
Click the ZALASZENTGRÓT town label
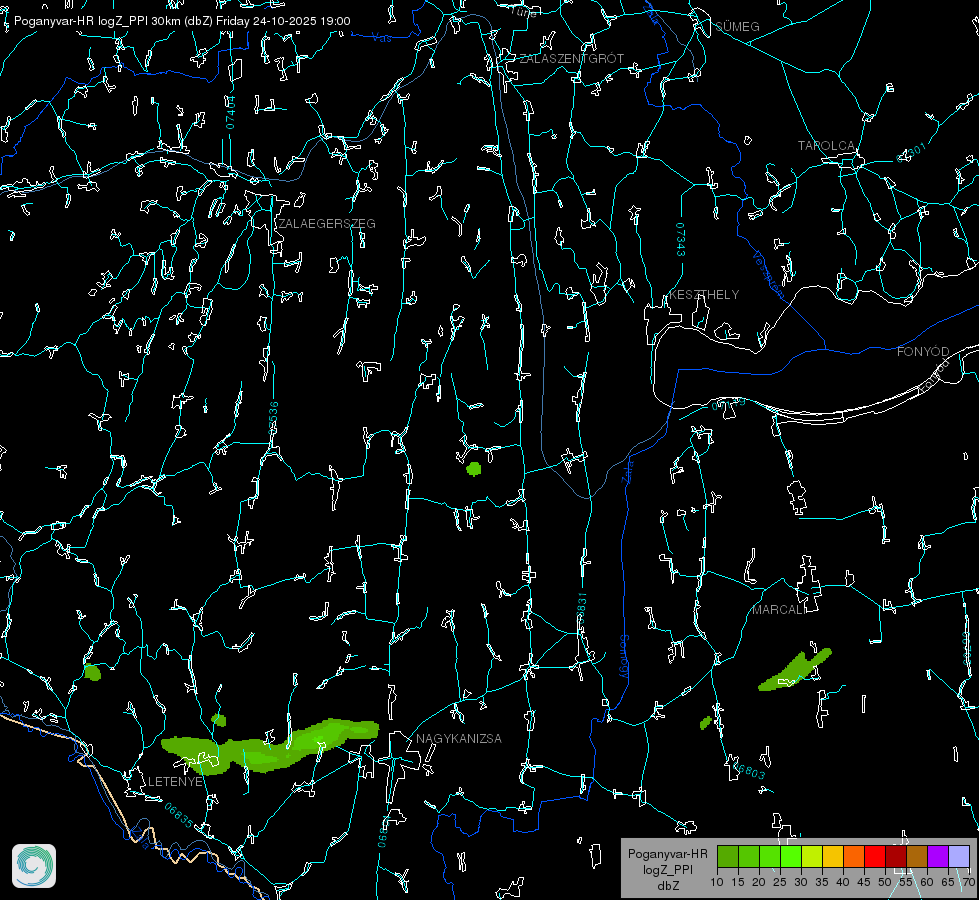[x=571, y=58]
